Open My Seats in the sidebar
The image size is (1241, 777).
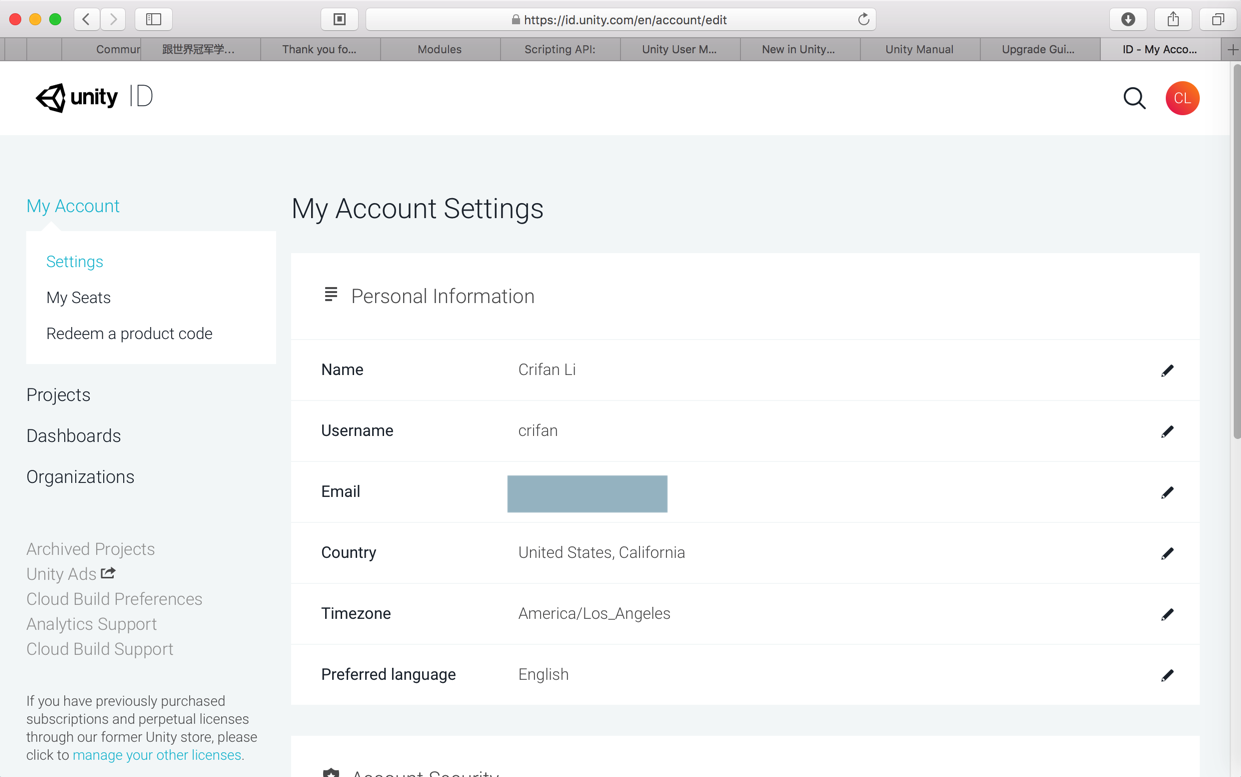point(78,298)
